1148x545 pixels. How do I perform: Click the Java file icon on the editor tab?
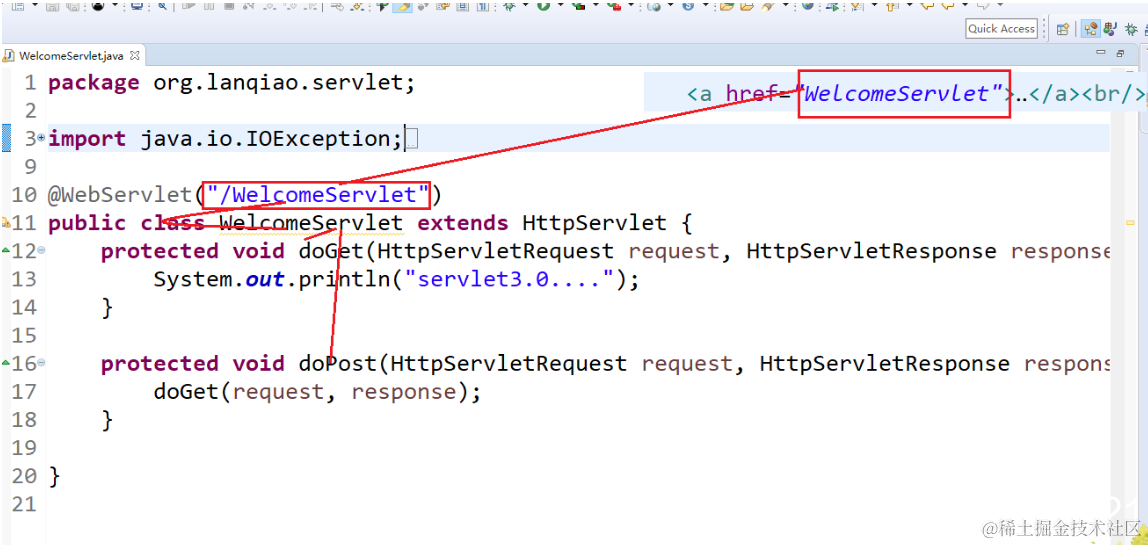click(9, 55)
